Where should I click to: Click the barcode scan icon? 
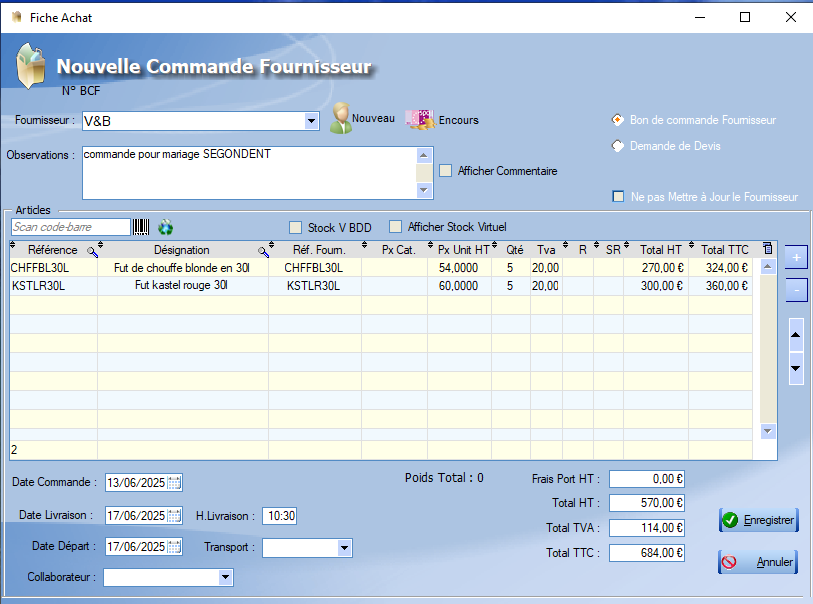pyautogui.click(x=142, y=227)
